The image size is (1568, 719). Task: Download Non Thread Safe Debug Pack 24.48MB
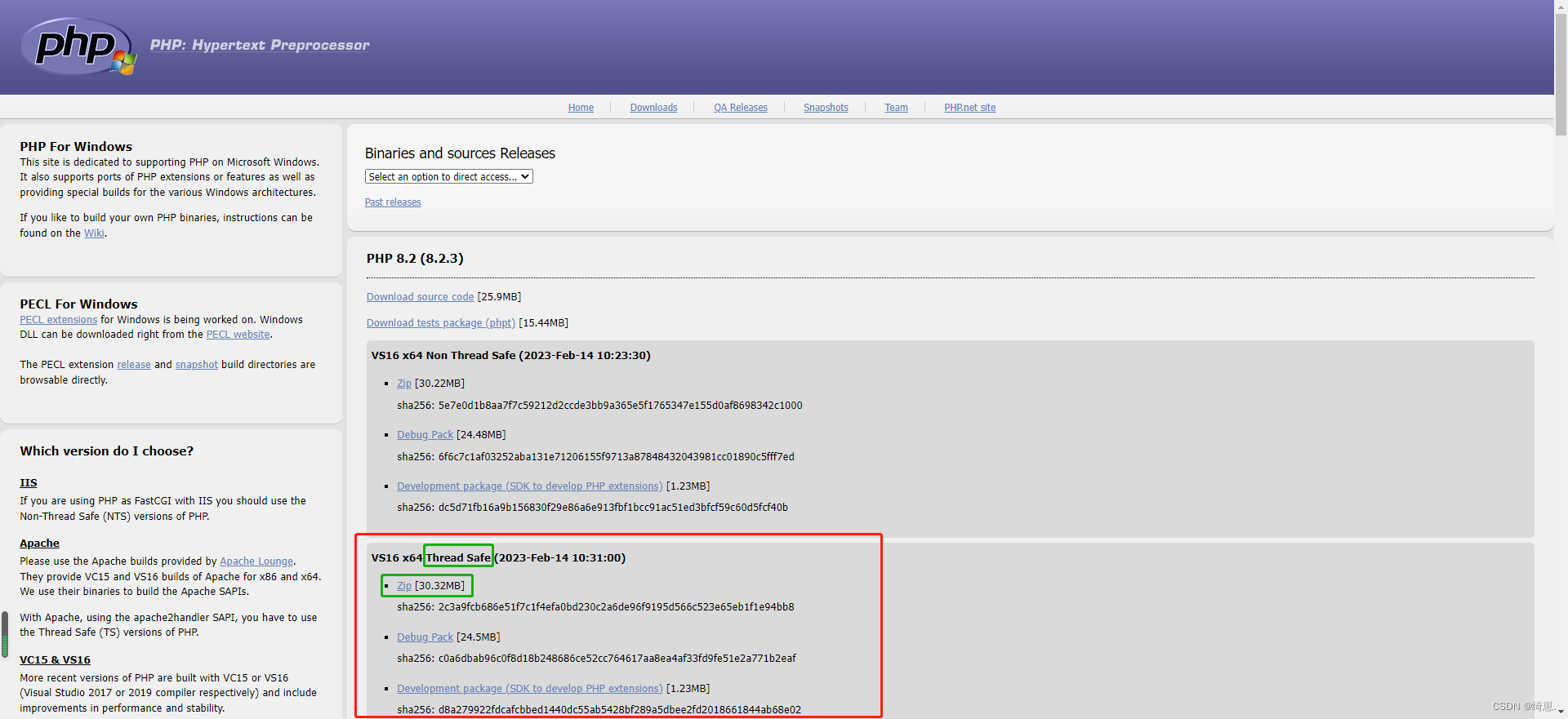point(425,435)
